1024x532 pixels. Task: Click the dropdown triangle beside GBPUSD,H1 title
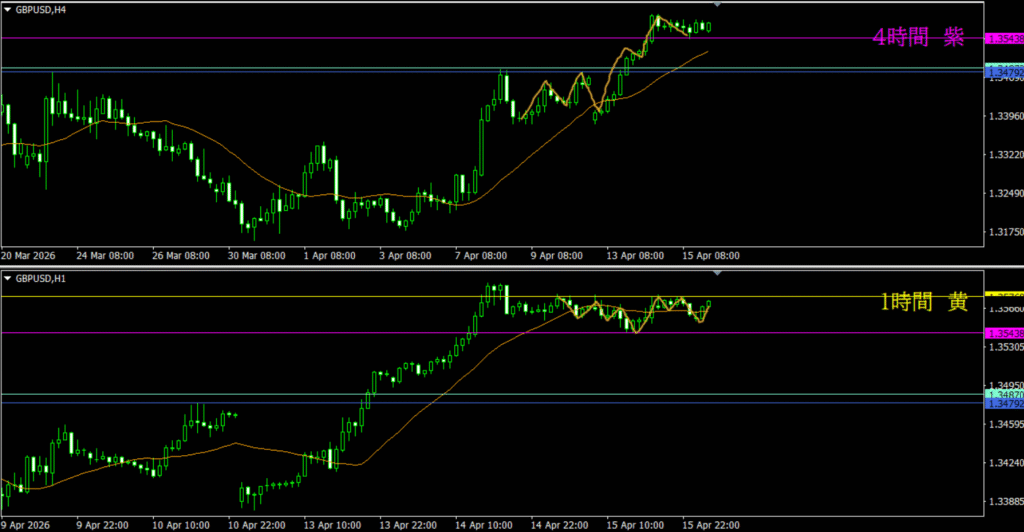pos(8,276)
